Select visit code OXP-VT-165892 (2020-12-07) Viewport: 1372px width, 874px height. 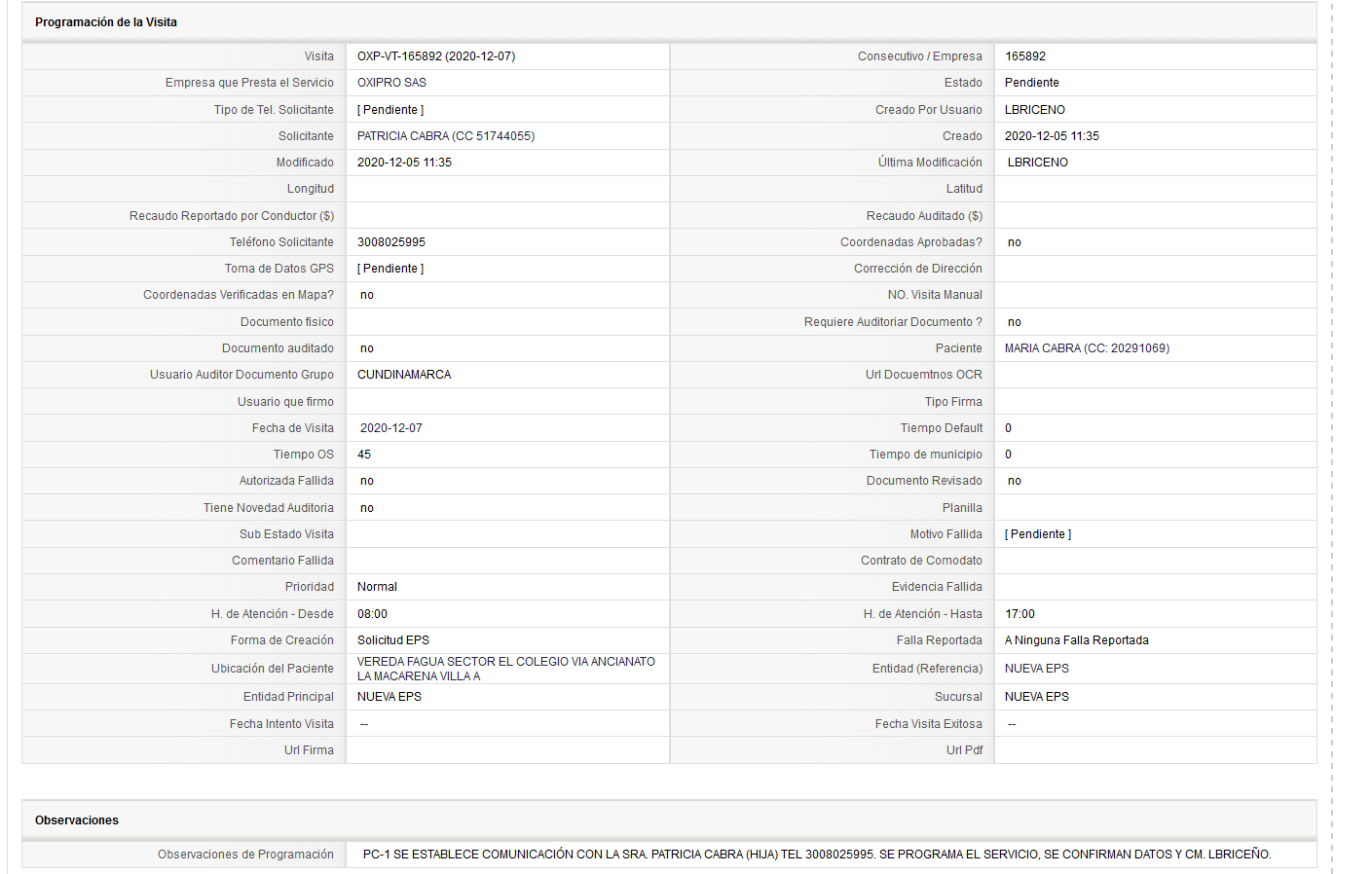(x=436, y=56)
